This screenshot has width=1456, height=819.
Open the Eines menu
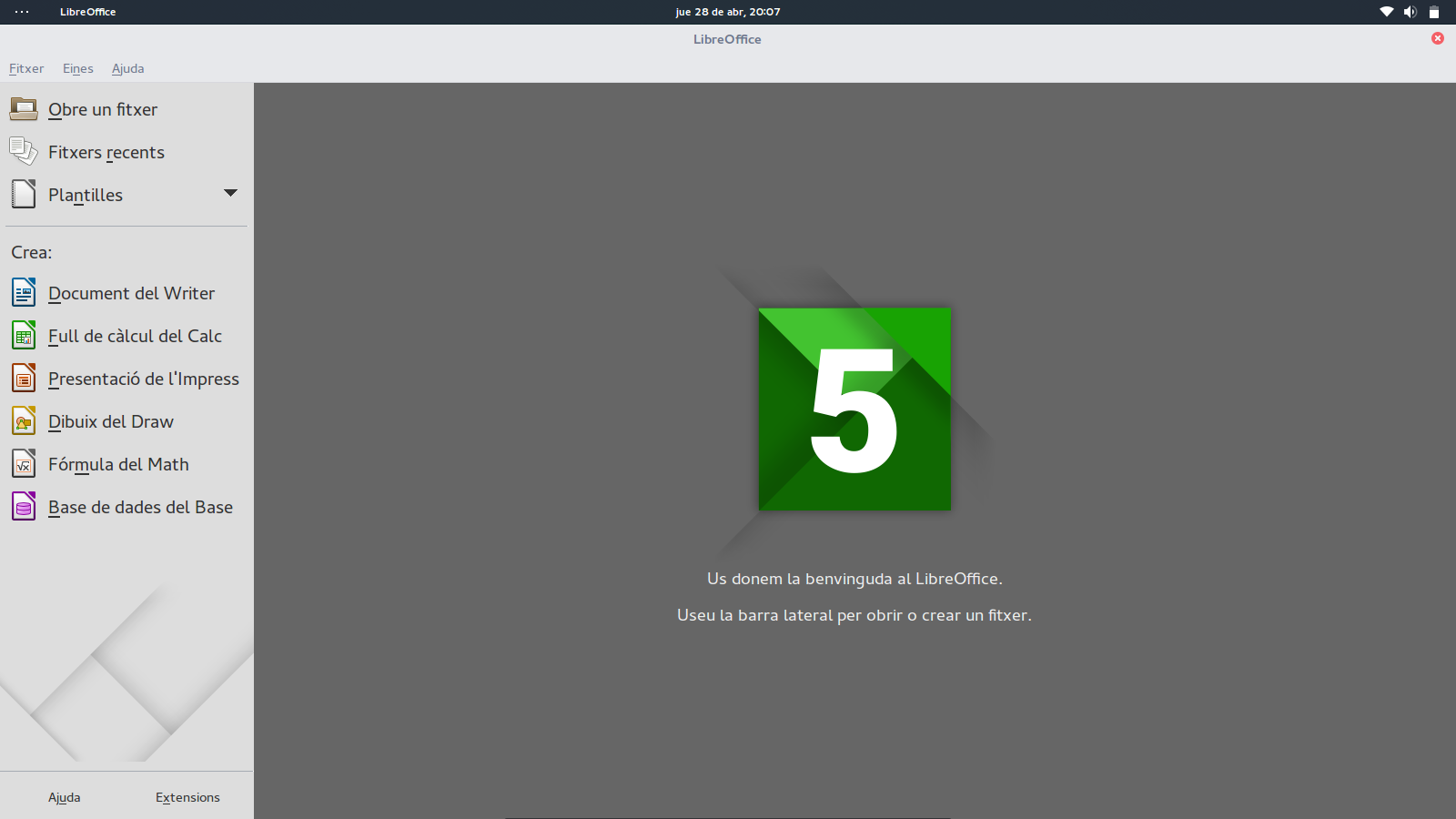[x=78, y=68]
